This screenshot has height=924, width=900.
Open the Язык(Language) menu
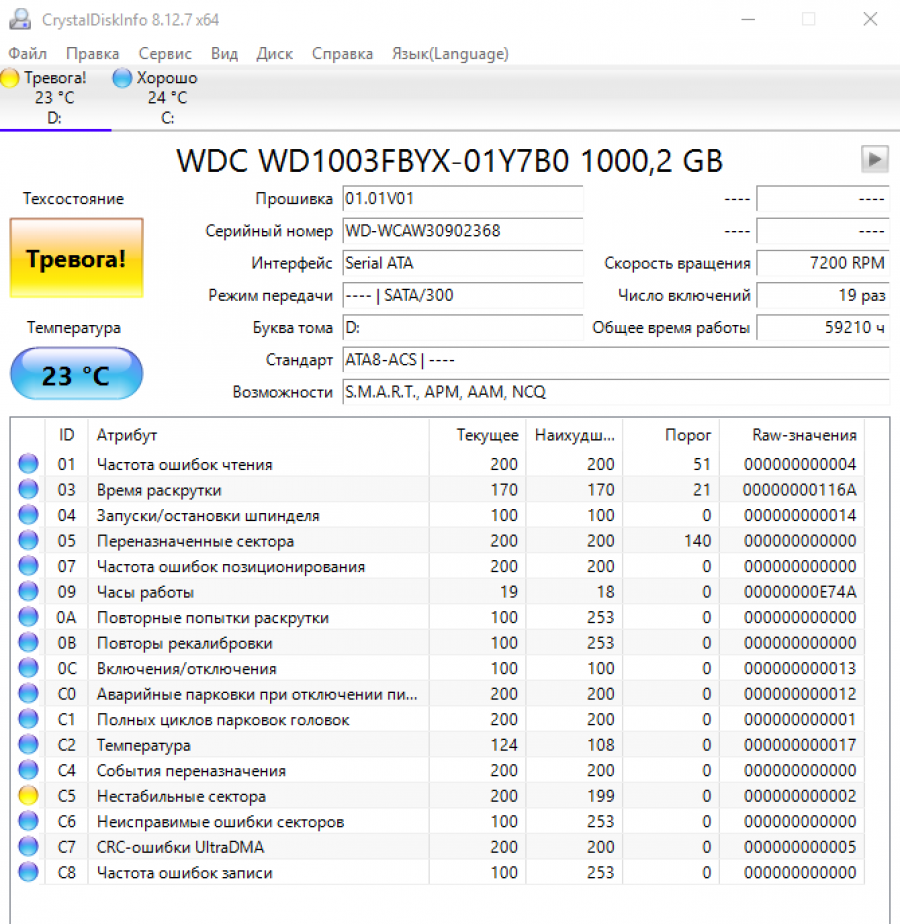(x=449, y=54)
